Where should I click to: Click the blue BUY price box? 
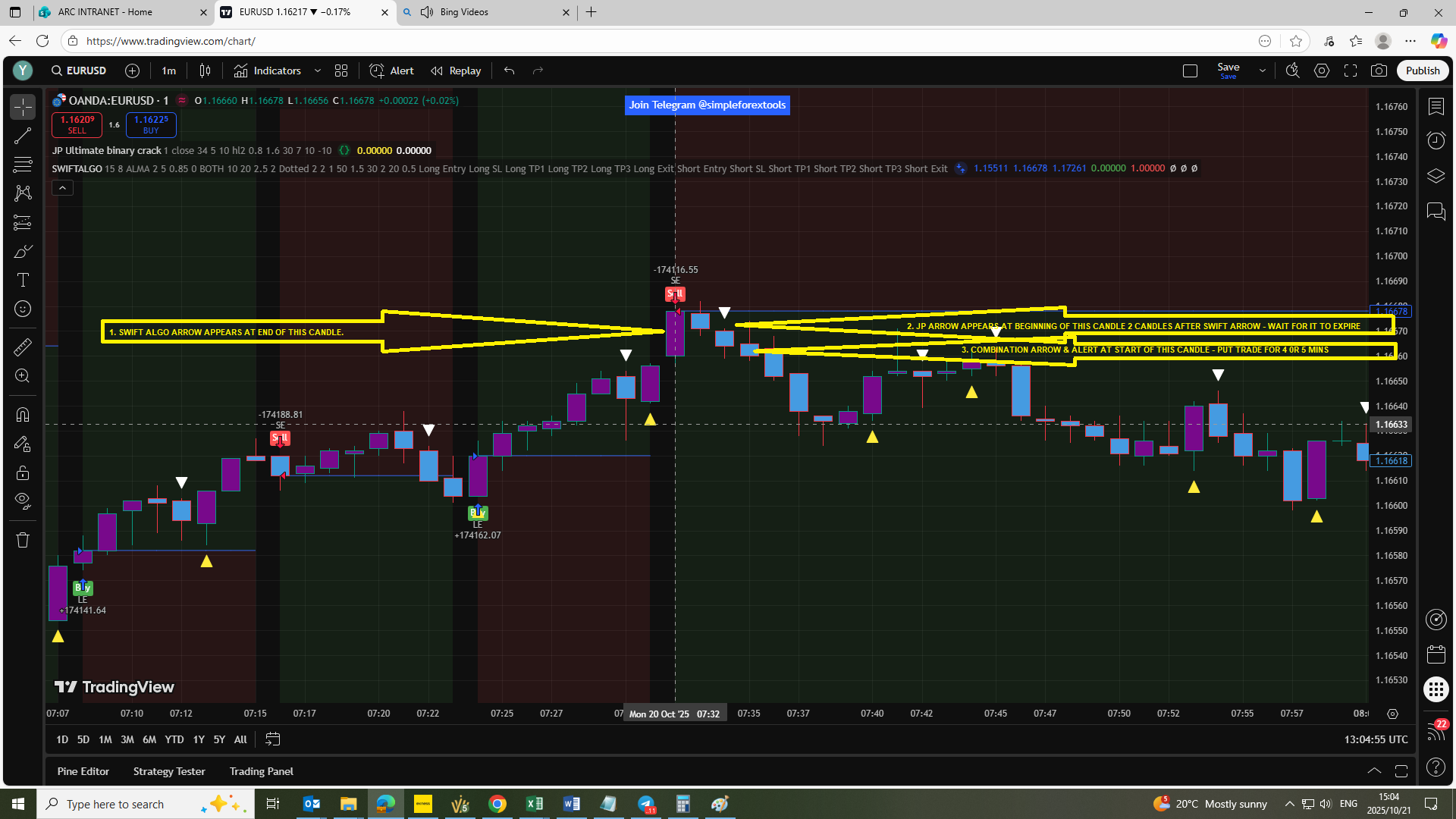[x=151, y=124]
